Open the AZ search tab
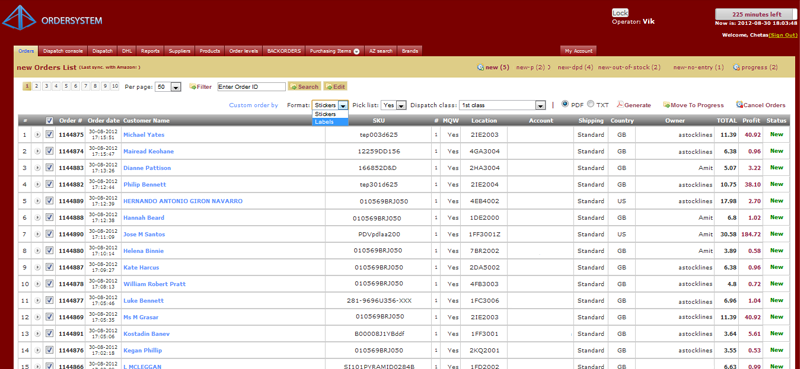This screenshot has height=369, width=800. click(381, 51)
